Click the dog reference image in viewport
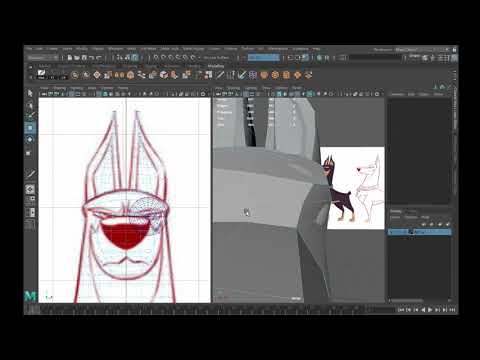 [x=352, y=188]
